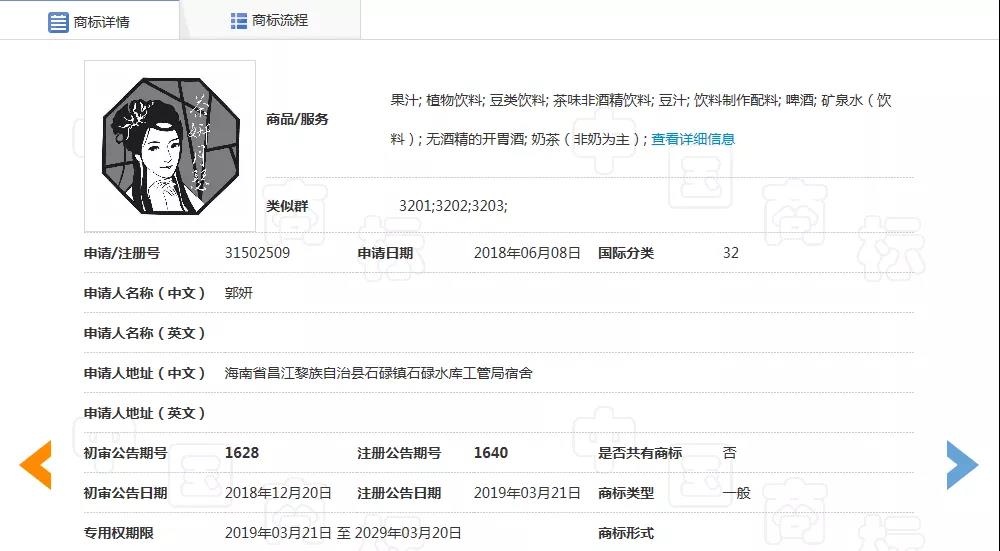Select preliminary announcement issue 1628

[242, 453]
